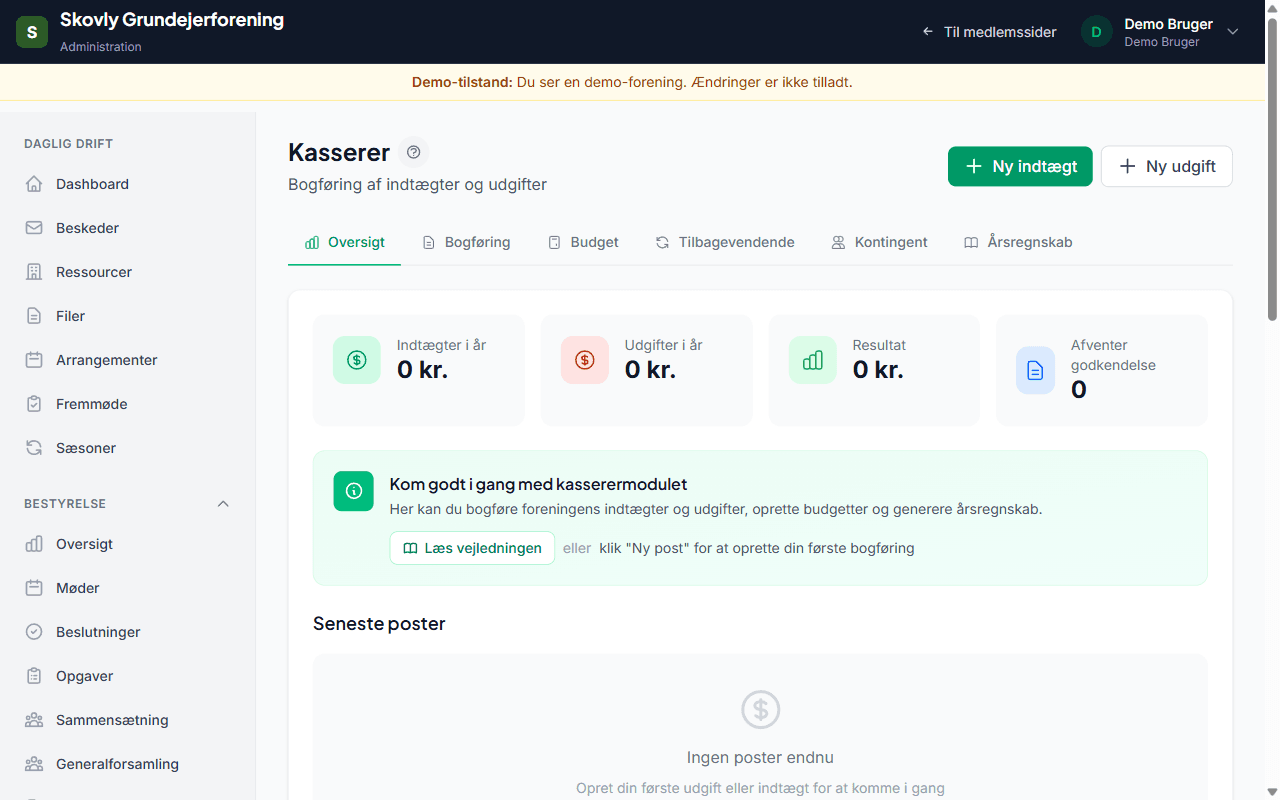Viewport: 1280px width, 800px height.
Task: Click the Arrangementer calendar icon
Action: coord(34,360)
